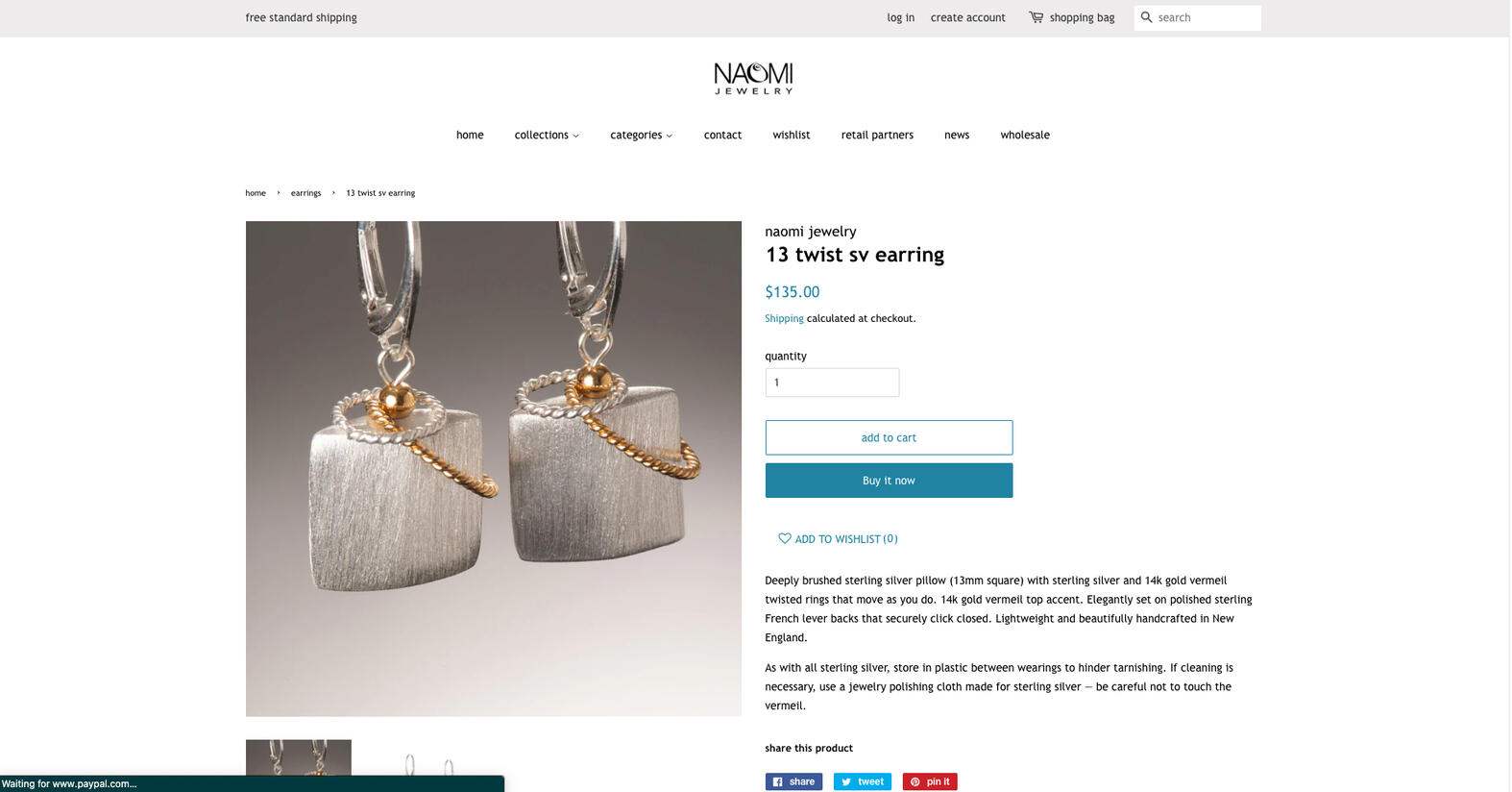The image size is (1512, 792).
Task: Click the search magnifier icon
Action: 1146,17
